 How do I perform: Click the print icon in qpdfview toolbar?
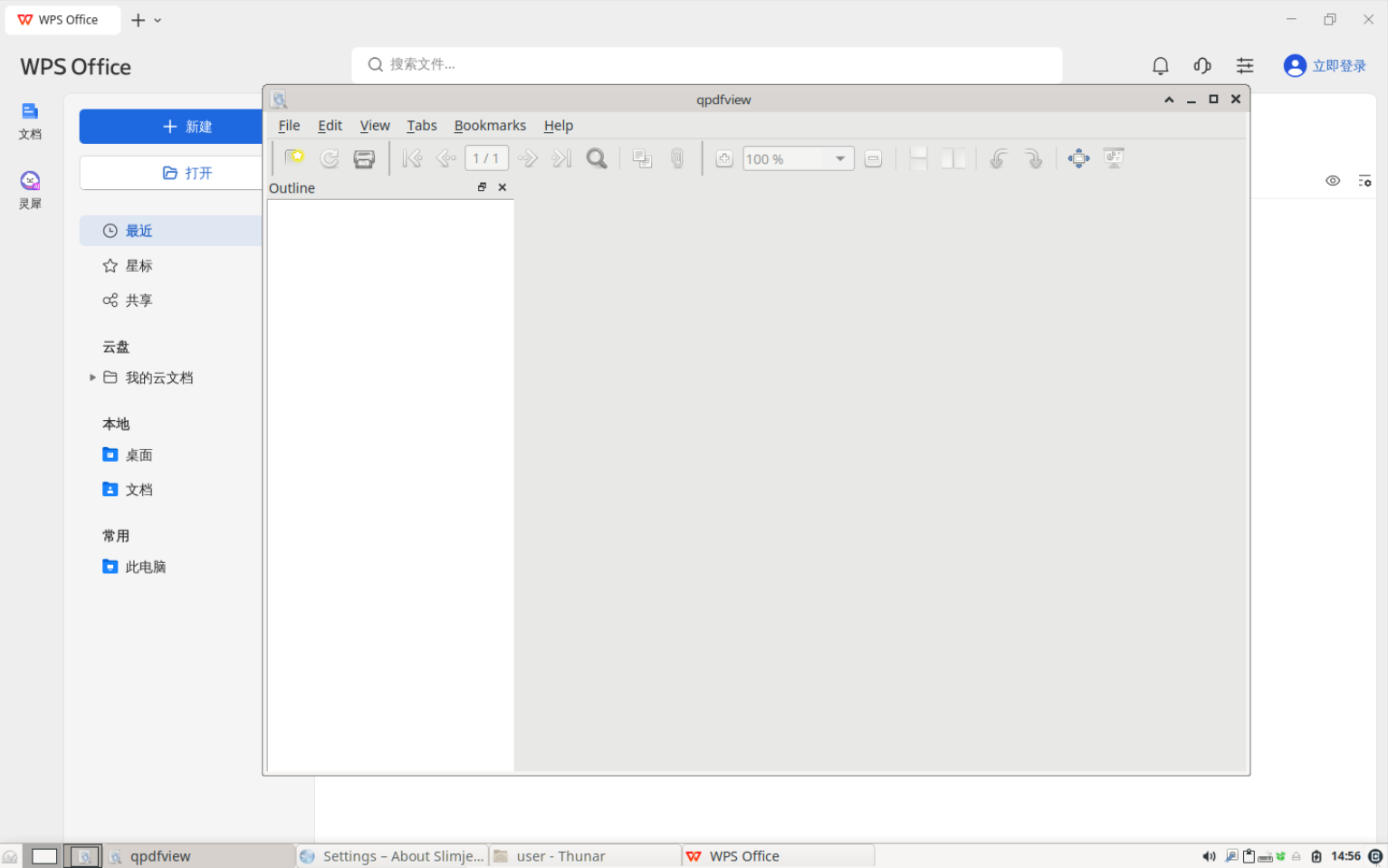(x=364, y=158)
